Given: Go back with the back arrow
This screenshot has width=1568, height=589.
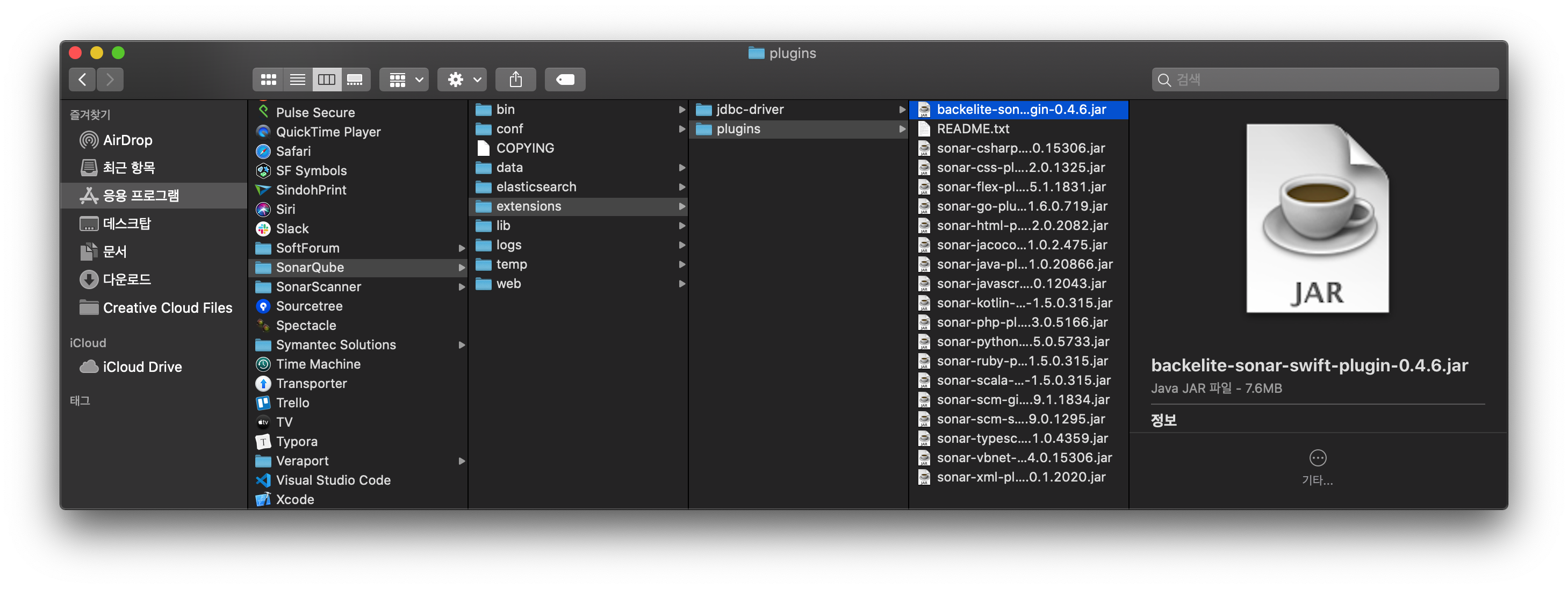Looking at the screenshot, I should coord(83,80).
